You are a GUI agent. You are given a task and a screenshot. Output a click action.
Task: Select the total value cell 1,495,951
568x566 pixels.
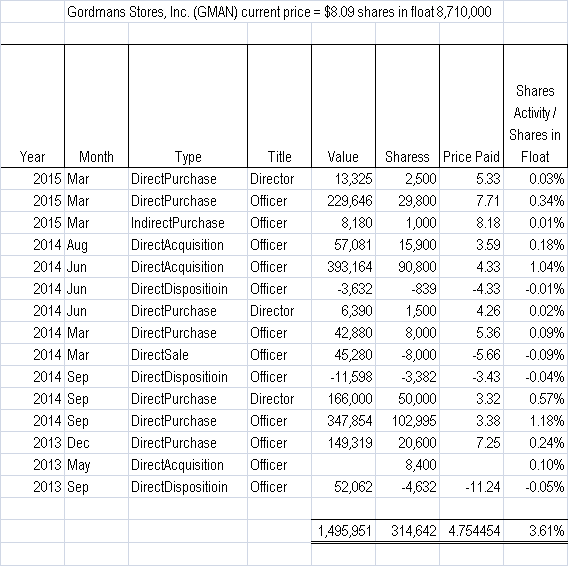point(343,531)
